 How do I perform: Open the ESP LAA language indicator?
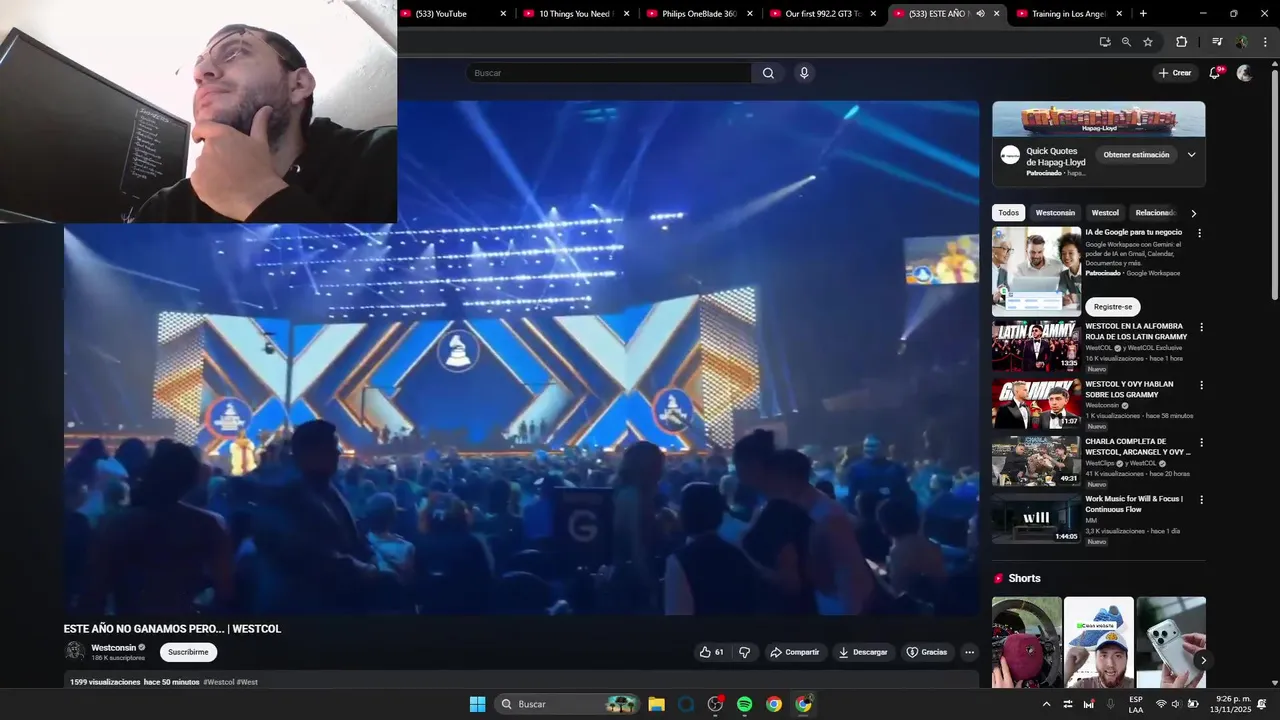click(x=1136, y=704)
